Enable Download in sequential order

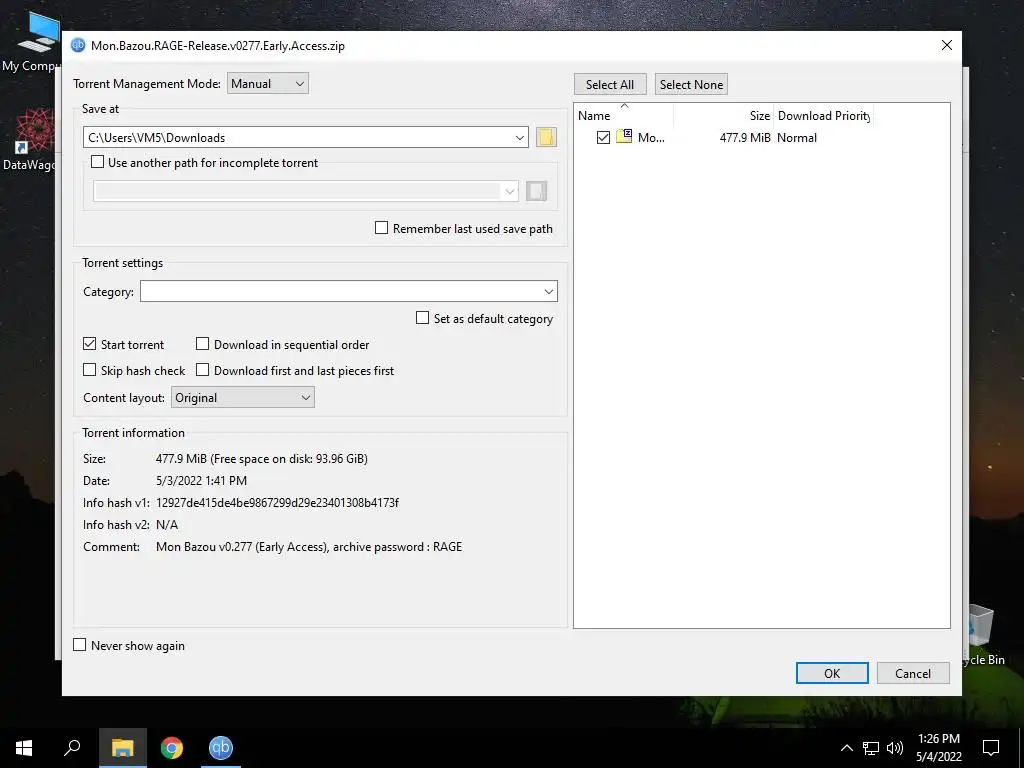tap(202, 344)
